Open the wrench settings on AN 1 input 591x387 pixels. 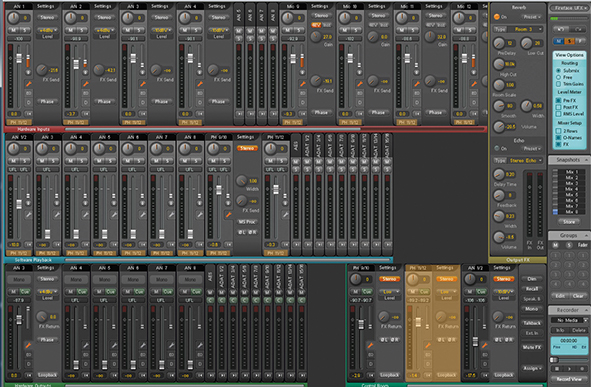(28, 84)
